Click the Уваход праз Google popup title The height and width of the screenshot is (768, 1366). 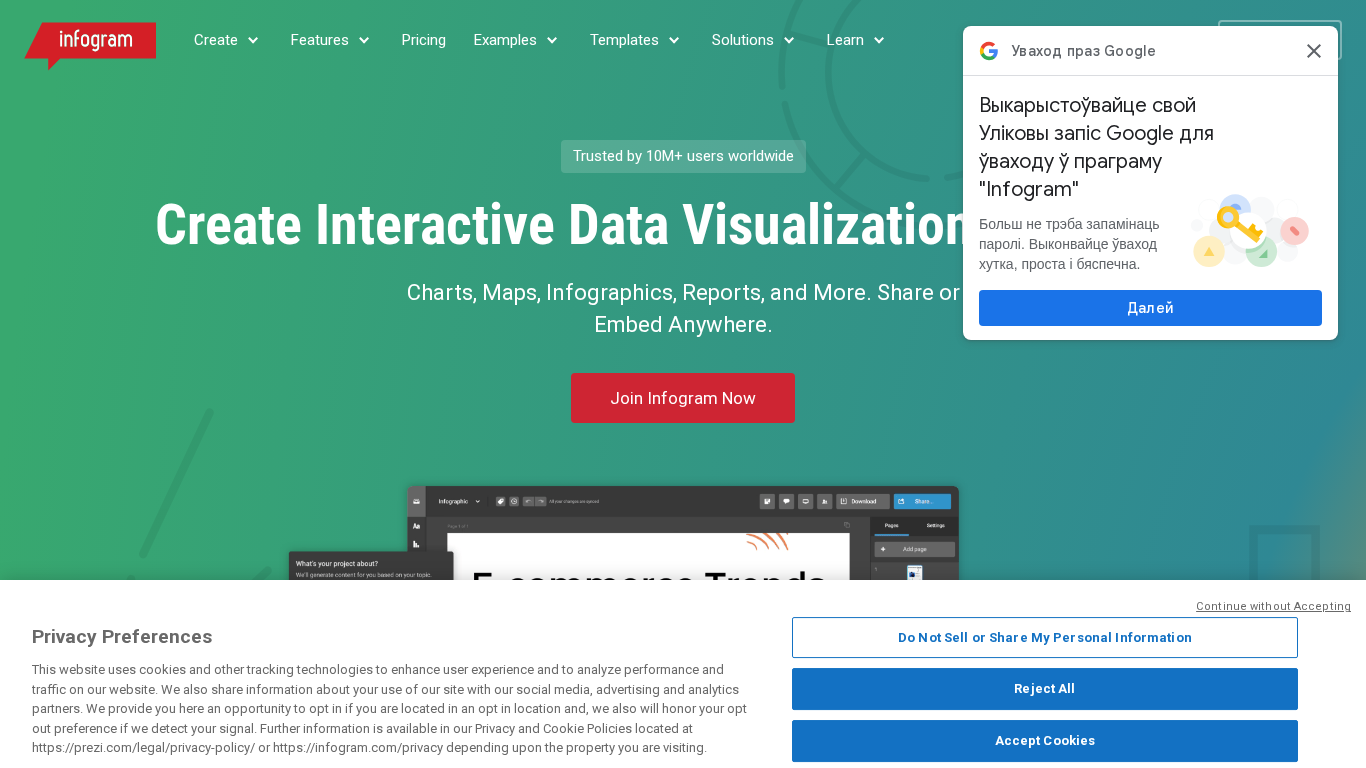(1083, 51)
